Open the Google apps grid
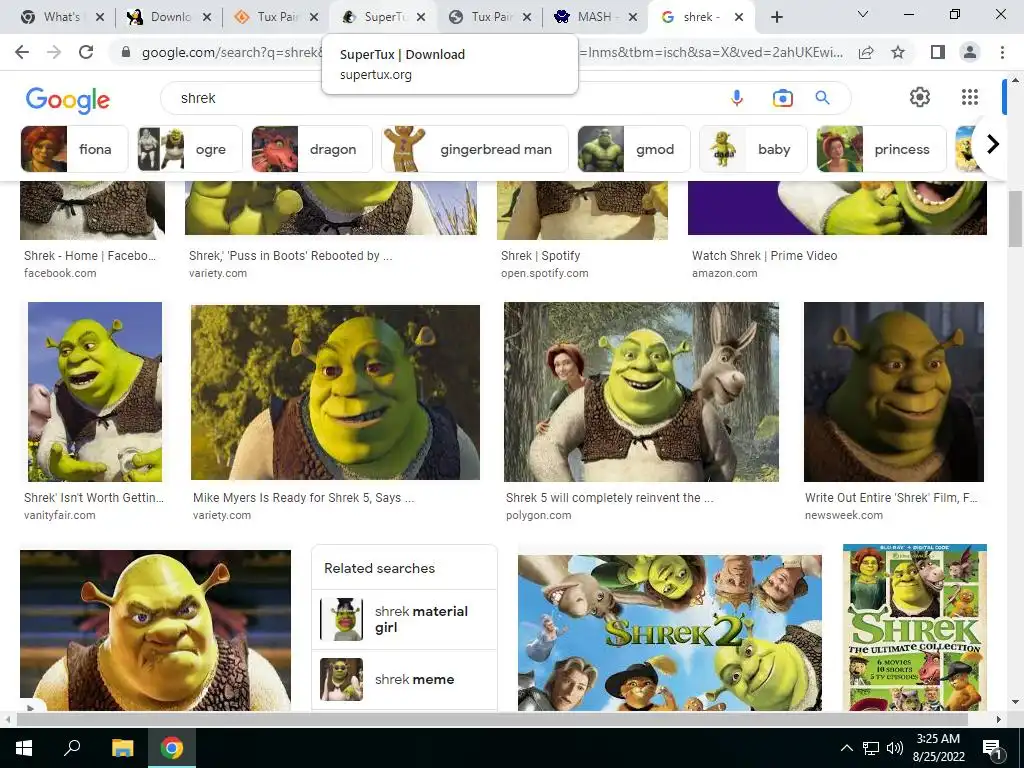This screenshot has height=768, width=1024. coord(970,97)
